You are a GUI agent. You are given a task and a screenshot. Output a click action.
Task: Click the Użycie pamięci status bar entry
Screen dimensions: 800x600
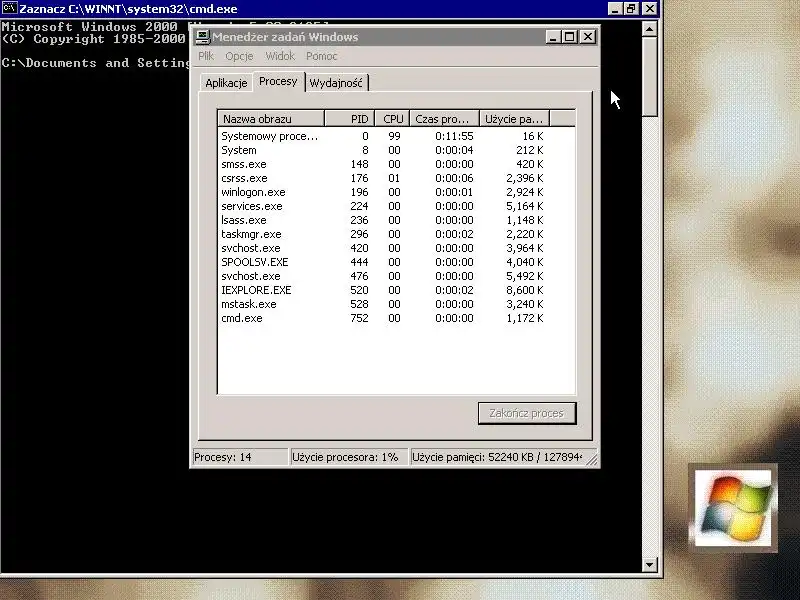497,457
